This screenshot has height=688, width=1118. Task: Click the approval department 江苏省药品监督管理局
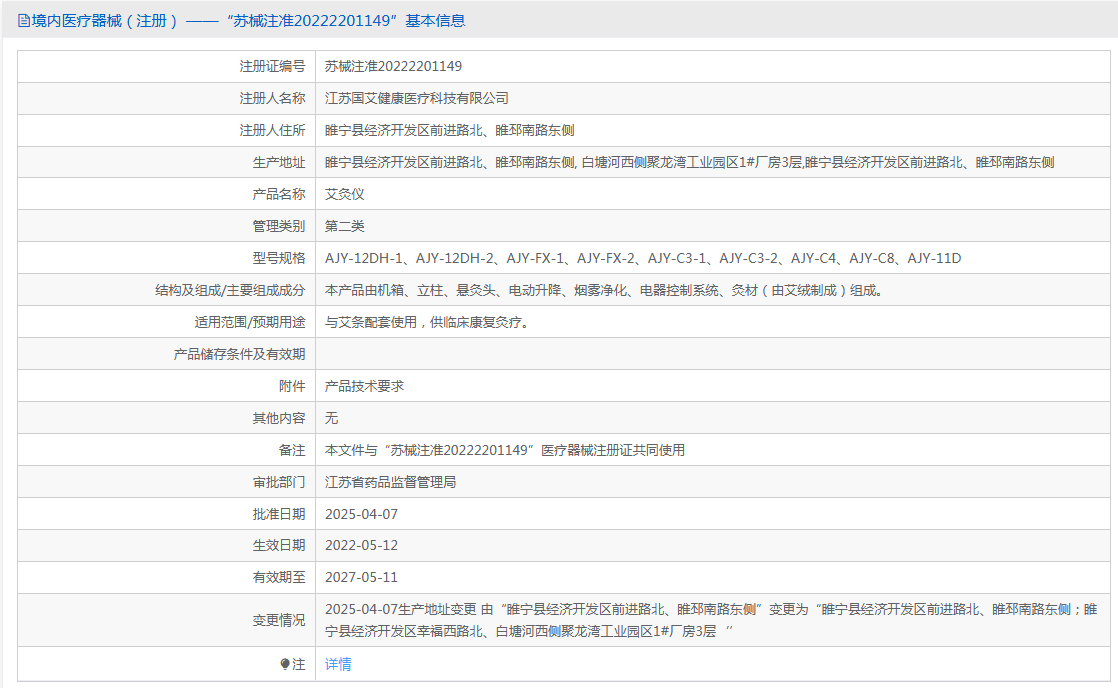[x=391, y=483]
